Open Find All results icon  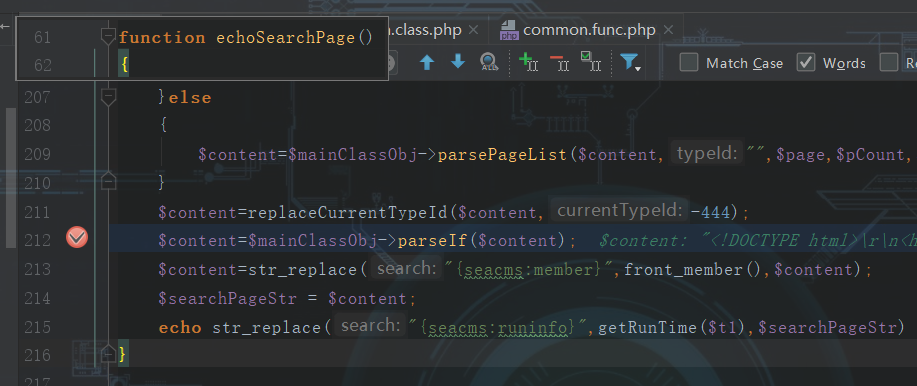coord(489,62)
